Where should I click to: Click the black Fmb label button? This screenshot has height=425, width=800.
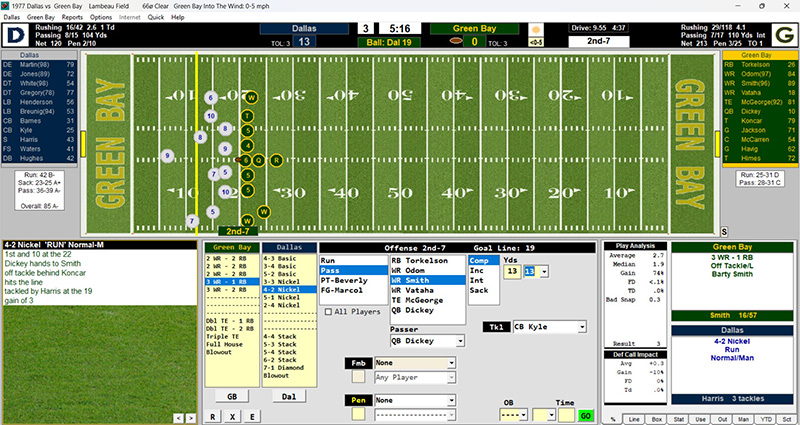pos(358,363)
